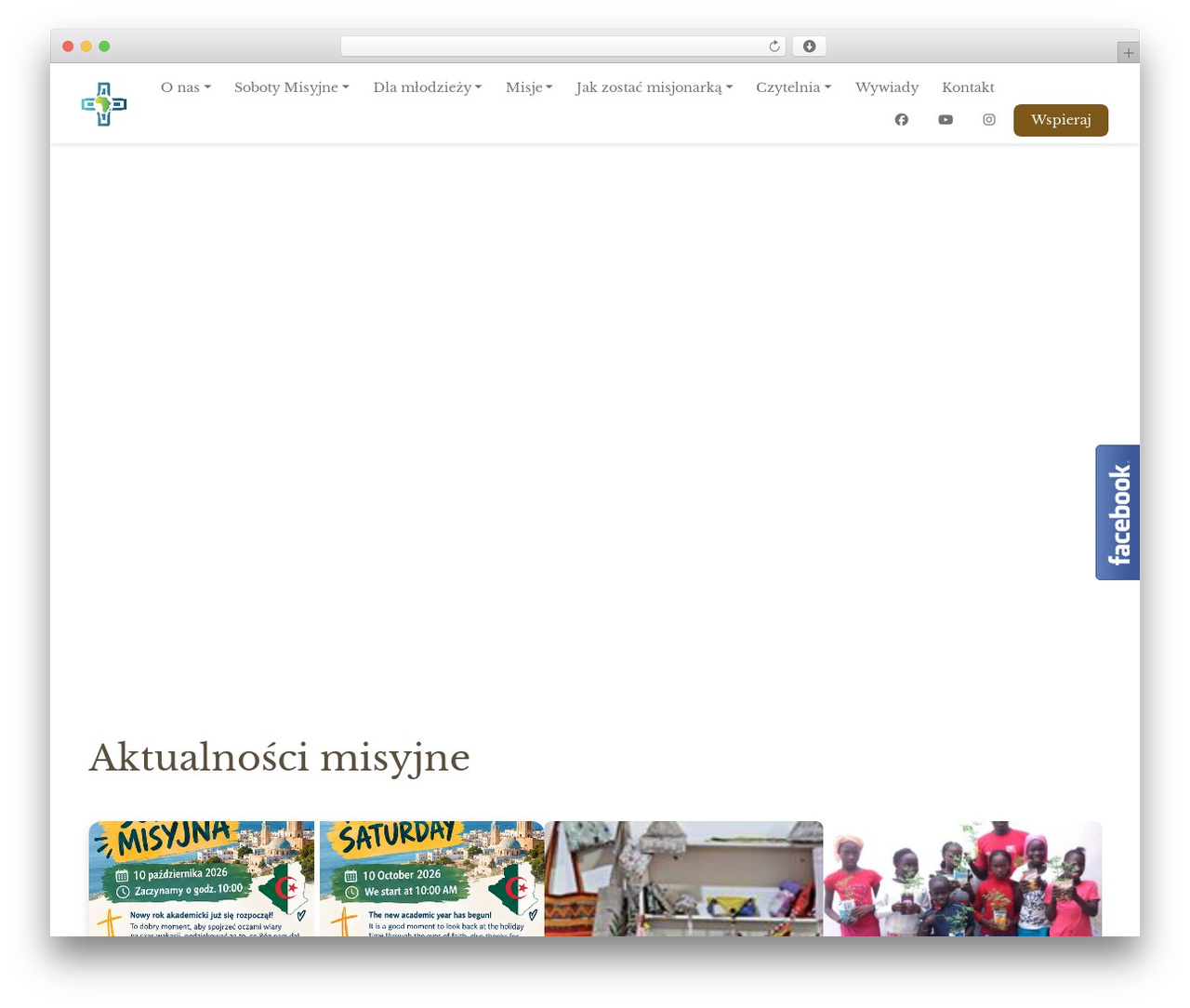Screen dimensions: 1190x1008
Task: Click the browser downloads arrow icon
Action: click(x=810, y=46)
